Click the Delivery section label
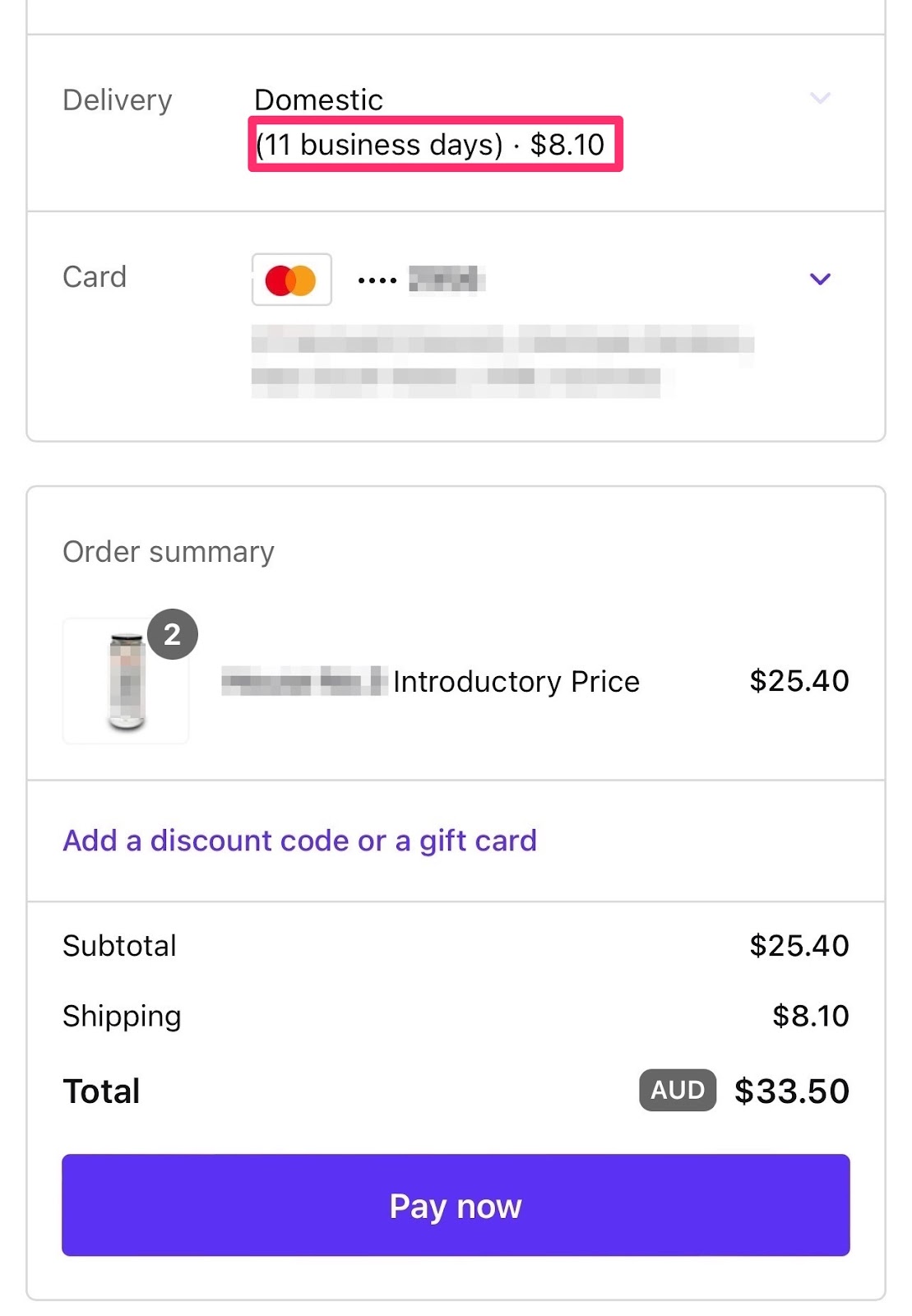The image size is (912, 1316). coord(118,100)
